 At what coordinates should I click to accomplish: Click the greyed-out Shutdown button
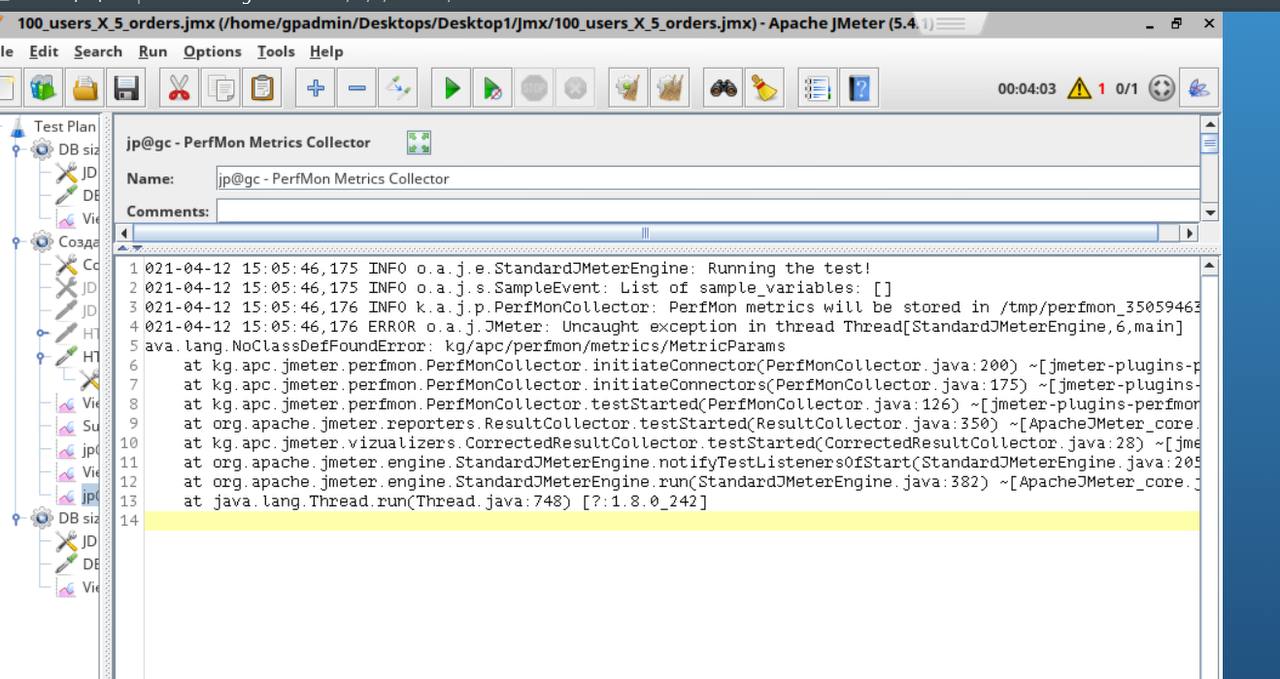tap(574, 89)
